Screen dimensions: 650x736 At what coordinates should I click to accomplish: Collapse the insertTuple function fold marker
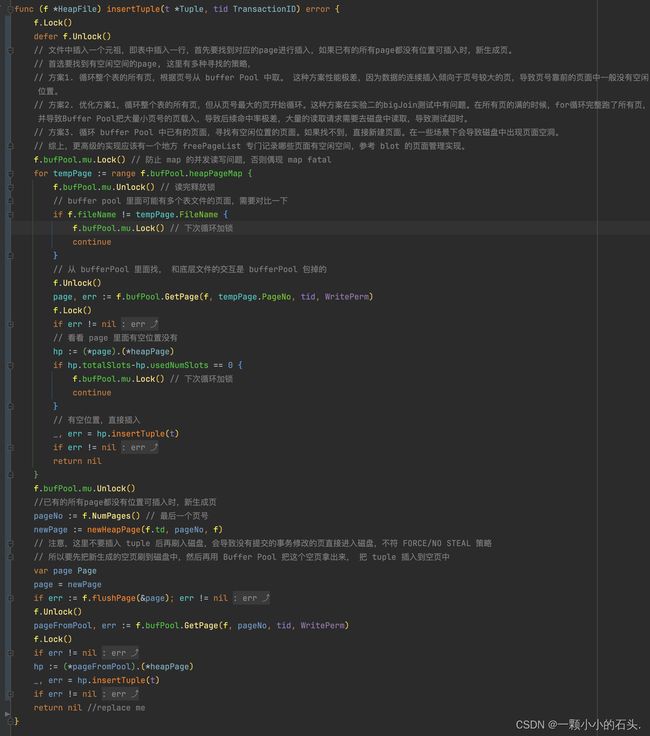click(x=10, y=9)
